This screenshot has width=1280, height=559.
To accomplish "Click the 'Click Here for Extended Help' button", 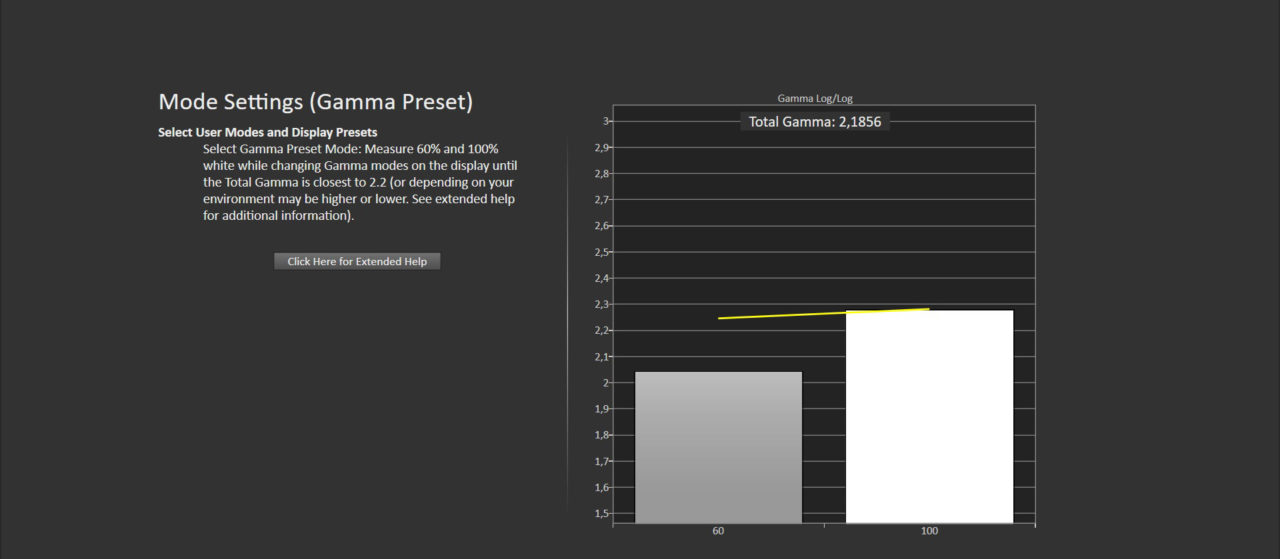I will click(357, 261).
